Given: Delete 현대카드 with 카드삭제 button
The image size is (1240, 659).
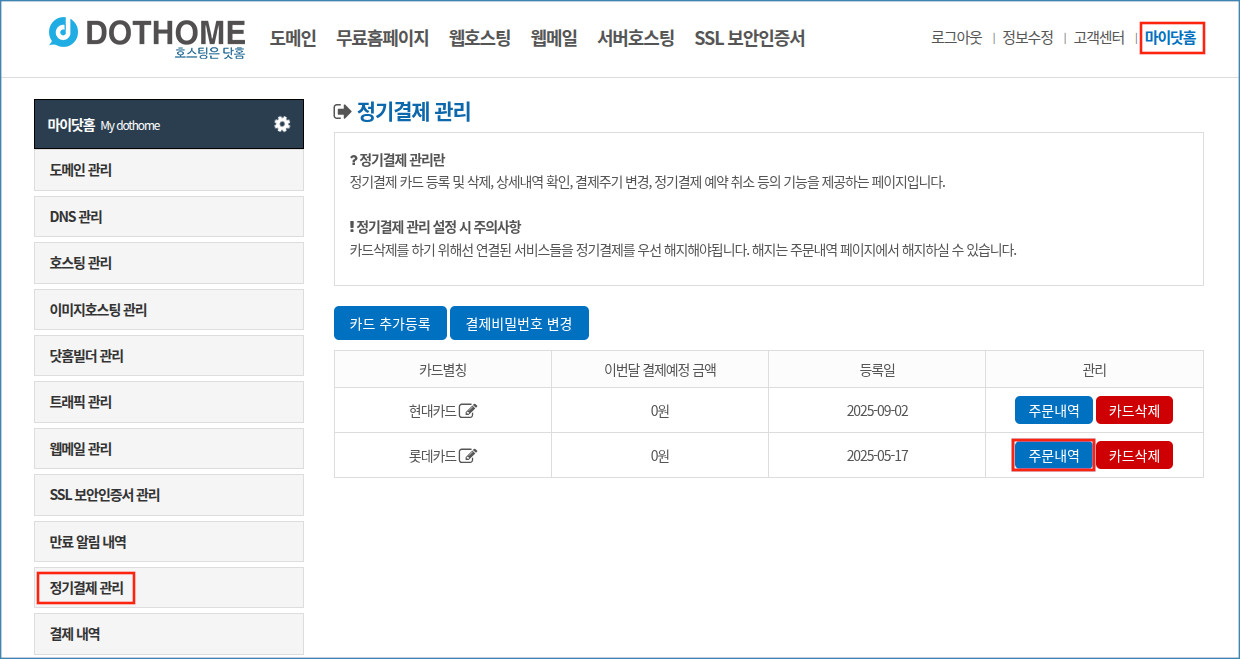Looking at the screenshot, I should (1134, 411).
